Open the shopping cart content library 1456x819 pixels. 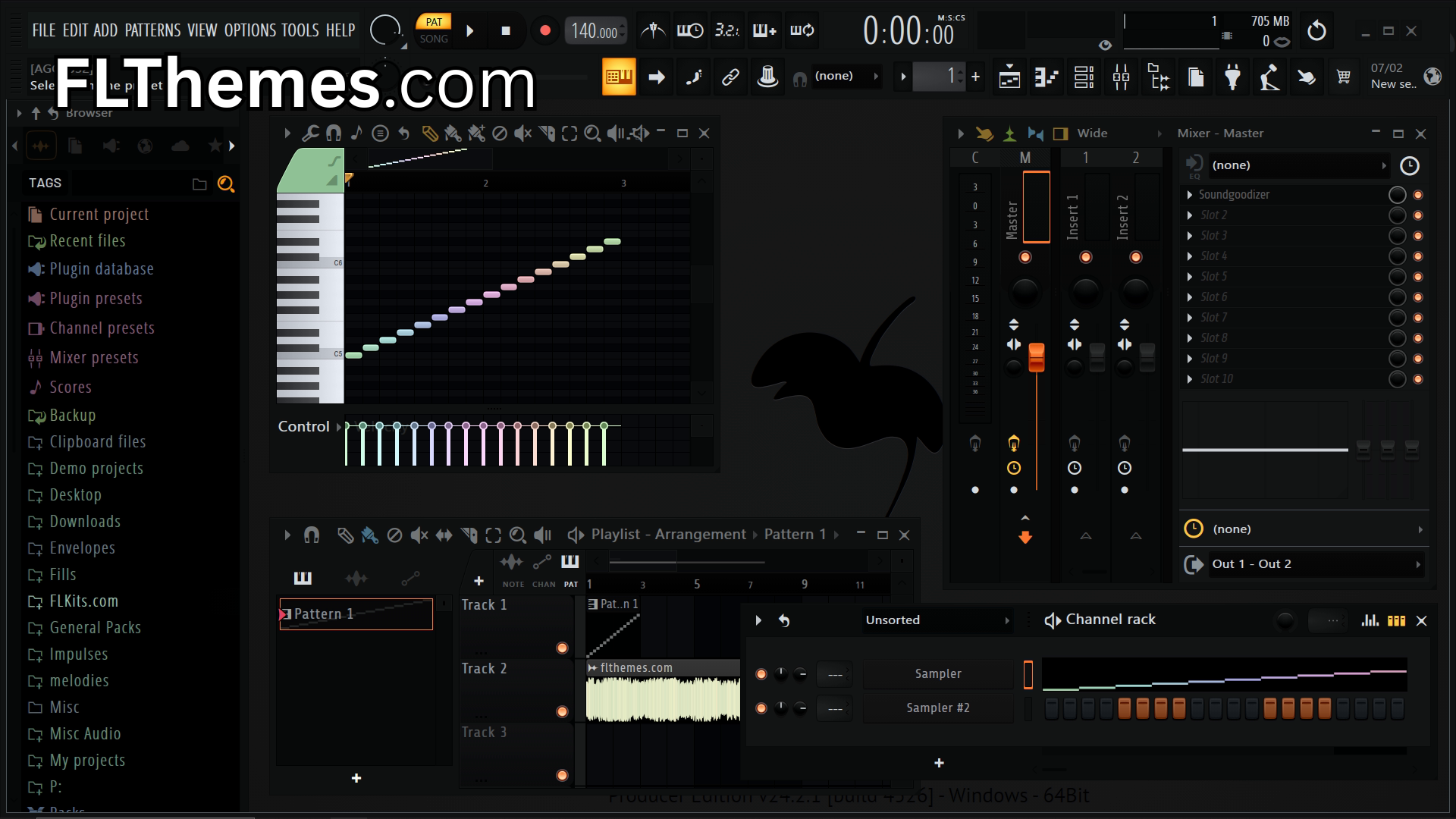coord(1344,77)
